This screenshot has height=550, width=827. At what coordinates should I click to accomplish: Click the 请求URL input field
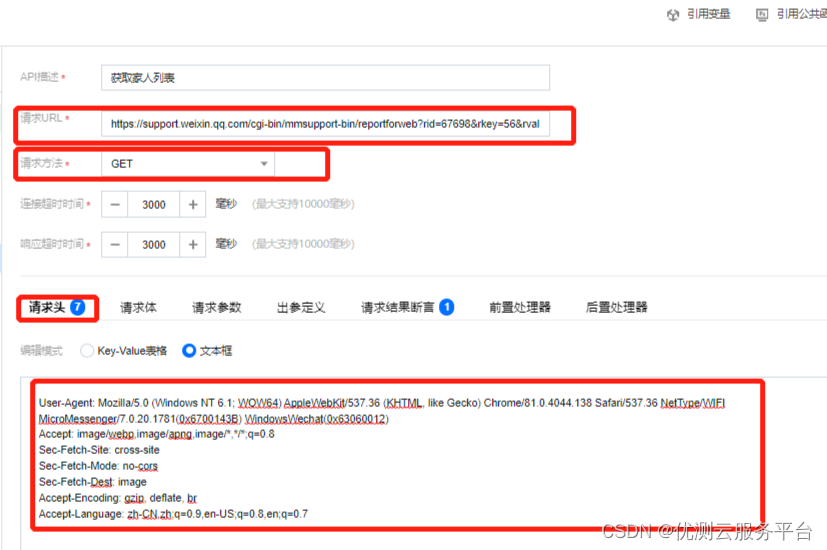tap(325, 124)
